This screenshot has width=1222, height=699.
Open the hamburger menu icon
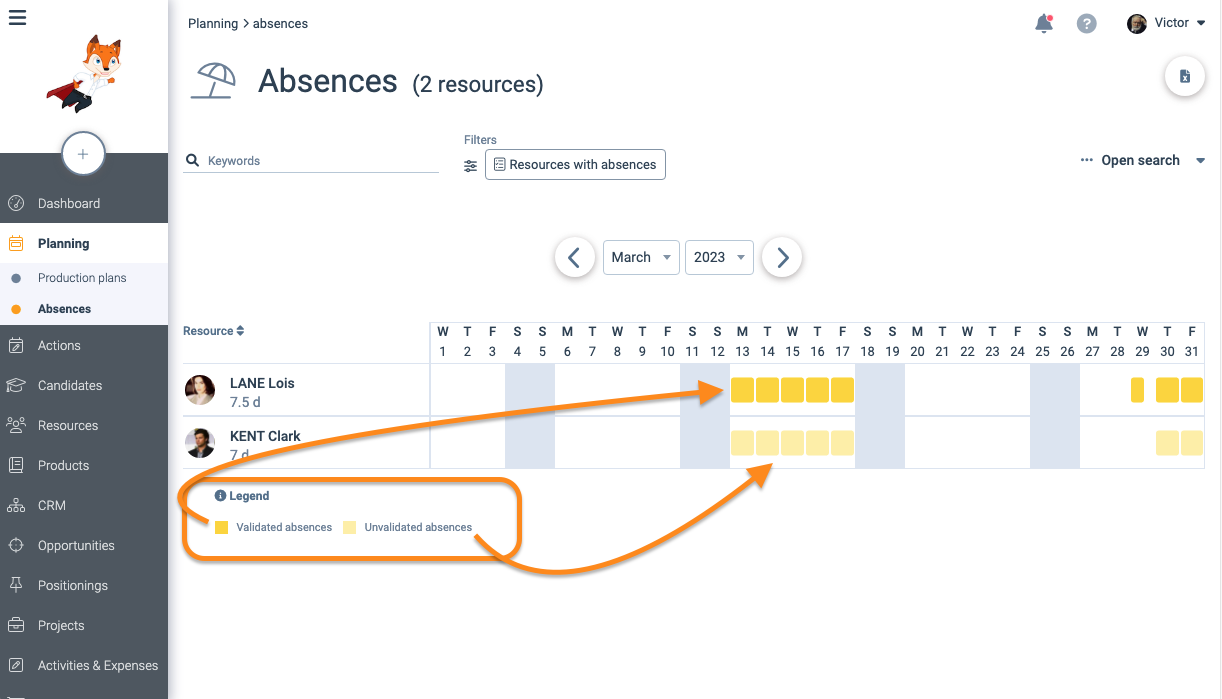(x=17, y=17)
